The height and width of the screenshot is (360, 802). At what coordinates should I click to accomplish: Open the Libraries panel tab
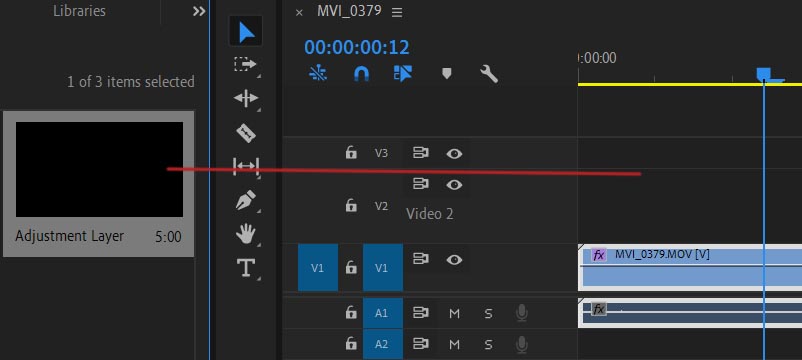coord(79,11)
